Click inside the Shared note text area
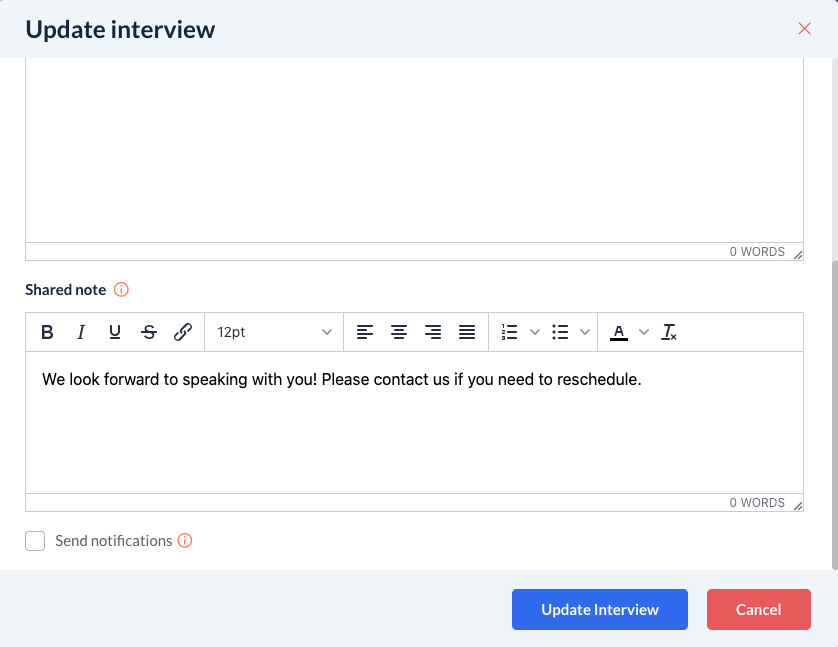Image resolution: width=838 pixels, height=647 pixels. click(x=414, y=430)
